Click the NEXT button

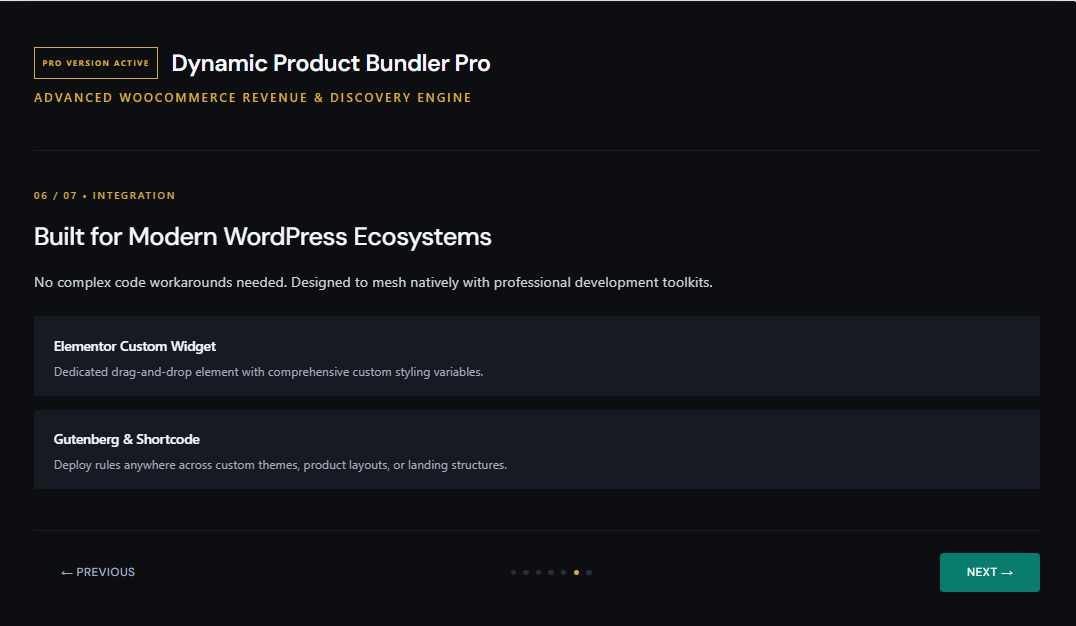coord(990,572)
